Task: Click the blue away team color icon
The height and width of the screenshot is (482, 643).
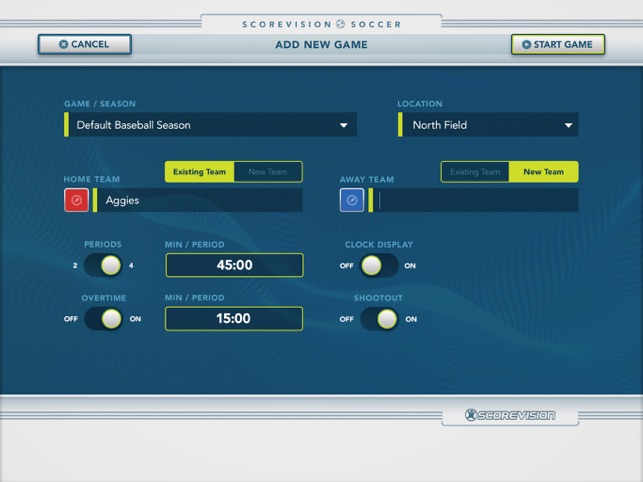Action: [352, 200]
